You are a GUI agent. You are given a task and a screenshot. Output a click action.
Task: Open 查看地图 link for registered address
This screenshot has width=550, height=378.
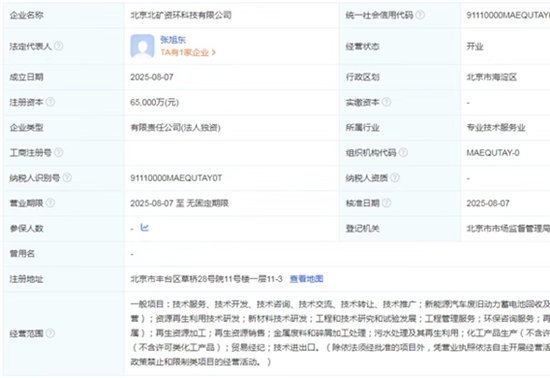click(x=307, y=279)
